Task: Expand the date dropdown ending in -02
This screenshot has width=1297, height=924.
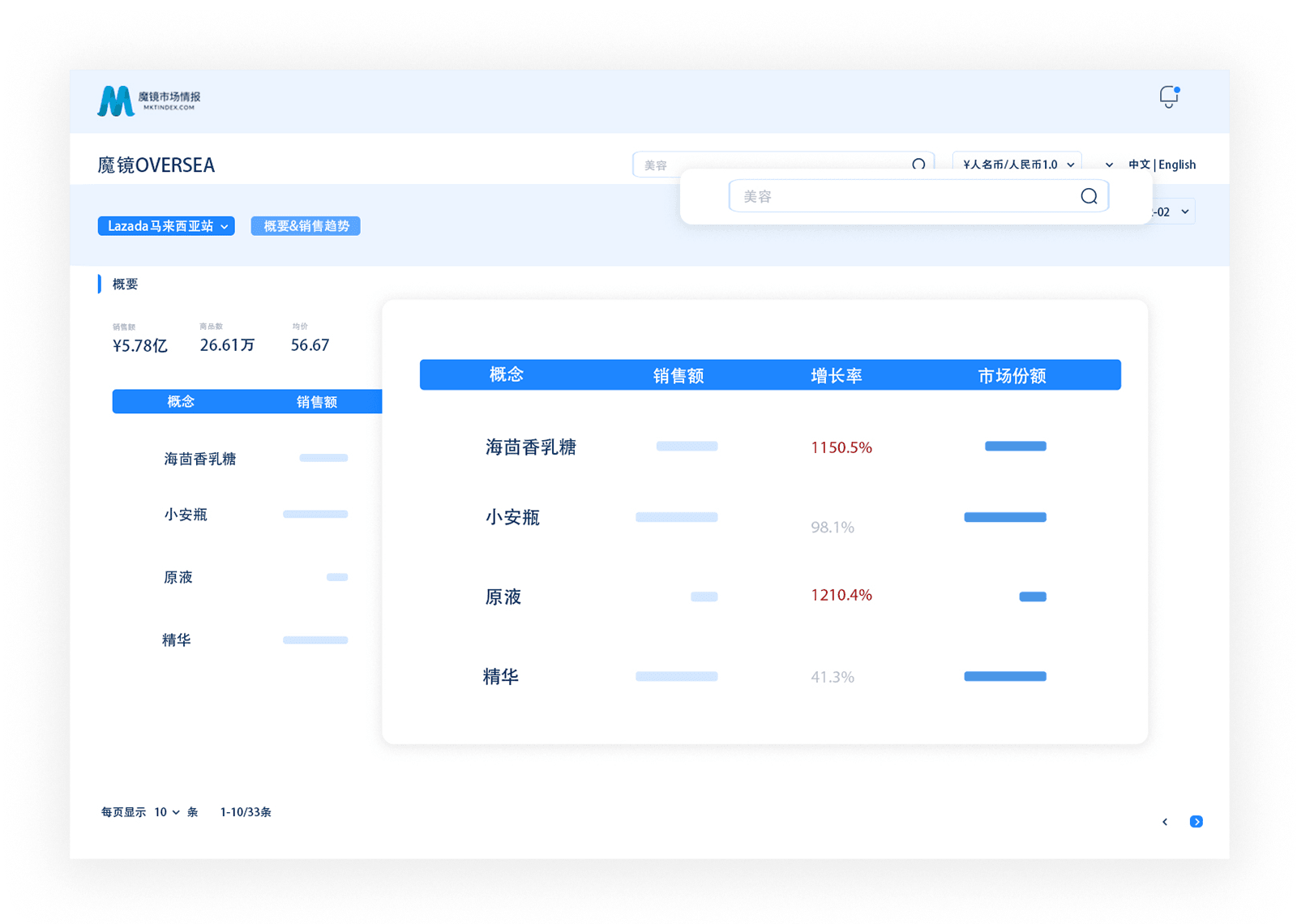Action: point(1174,212)
